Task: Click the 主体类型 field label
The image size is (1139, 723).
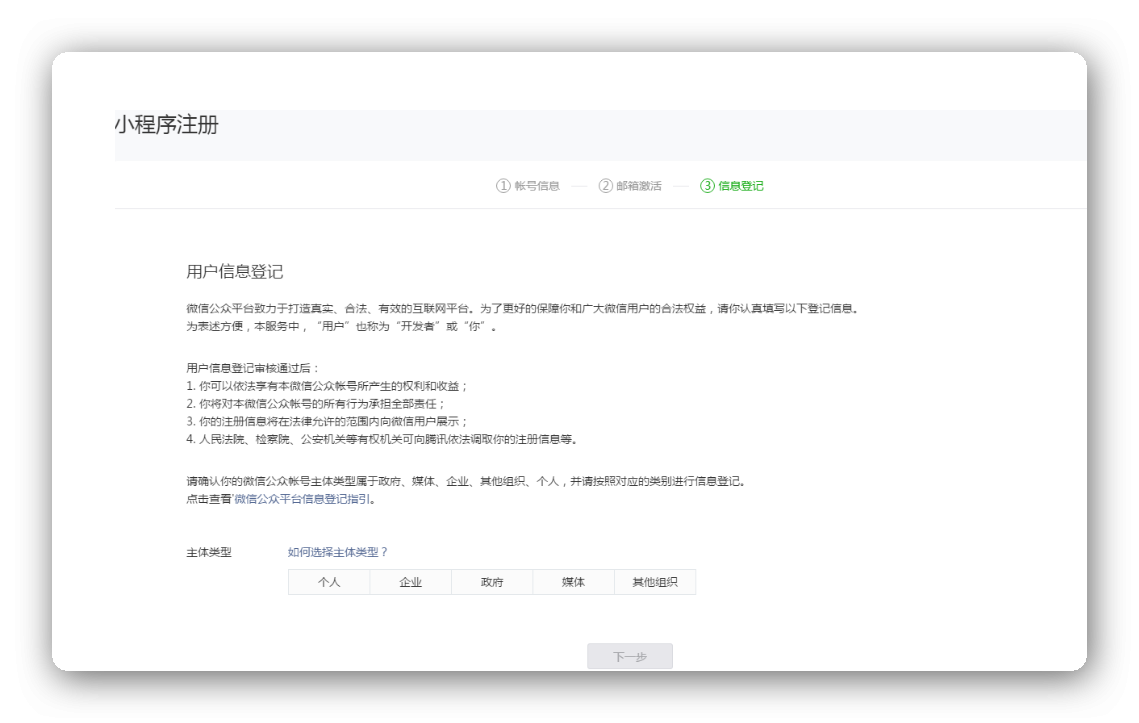Action: click(209, 552)
